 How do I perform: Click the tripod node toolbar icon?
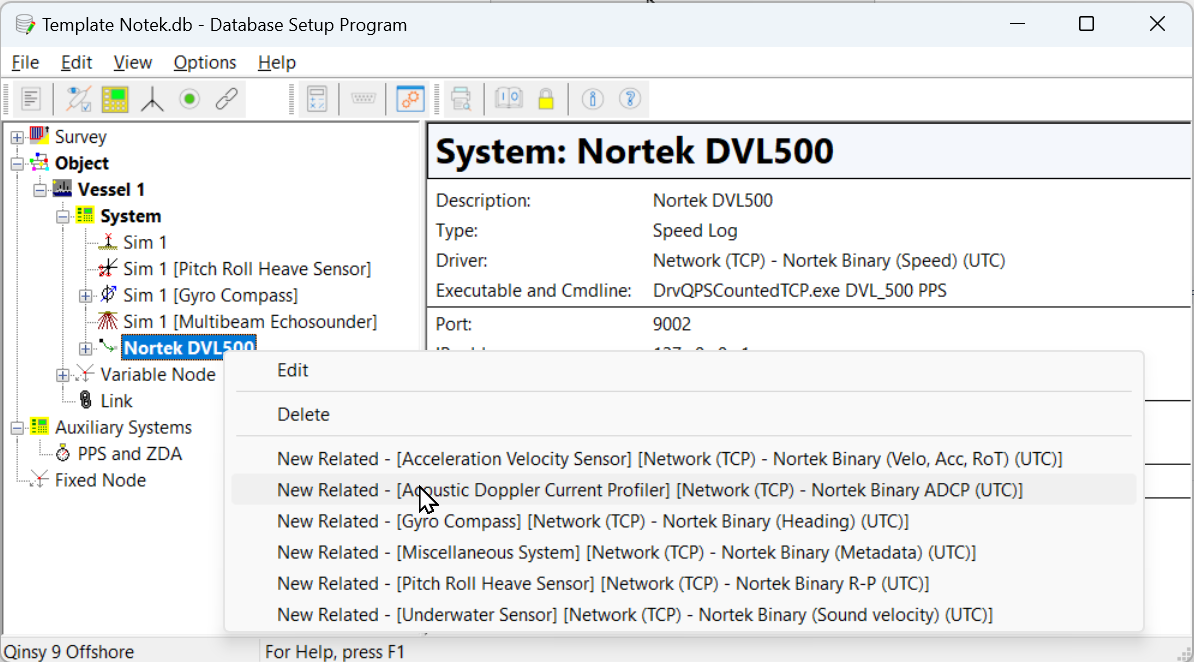coord(152,99)
